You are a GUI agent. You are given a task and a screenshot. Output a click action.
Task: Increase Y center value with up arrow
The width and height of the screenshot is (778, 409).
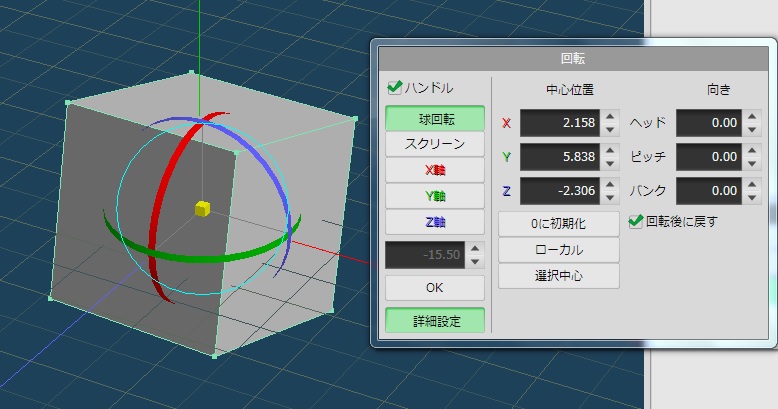[610, 150]
